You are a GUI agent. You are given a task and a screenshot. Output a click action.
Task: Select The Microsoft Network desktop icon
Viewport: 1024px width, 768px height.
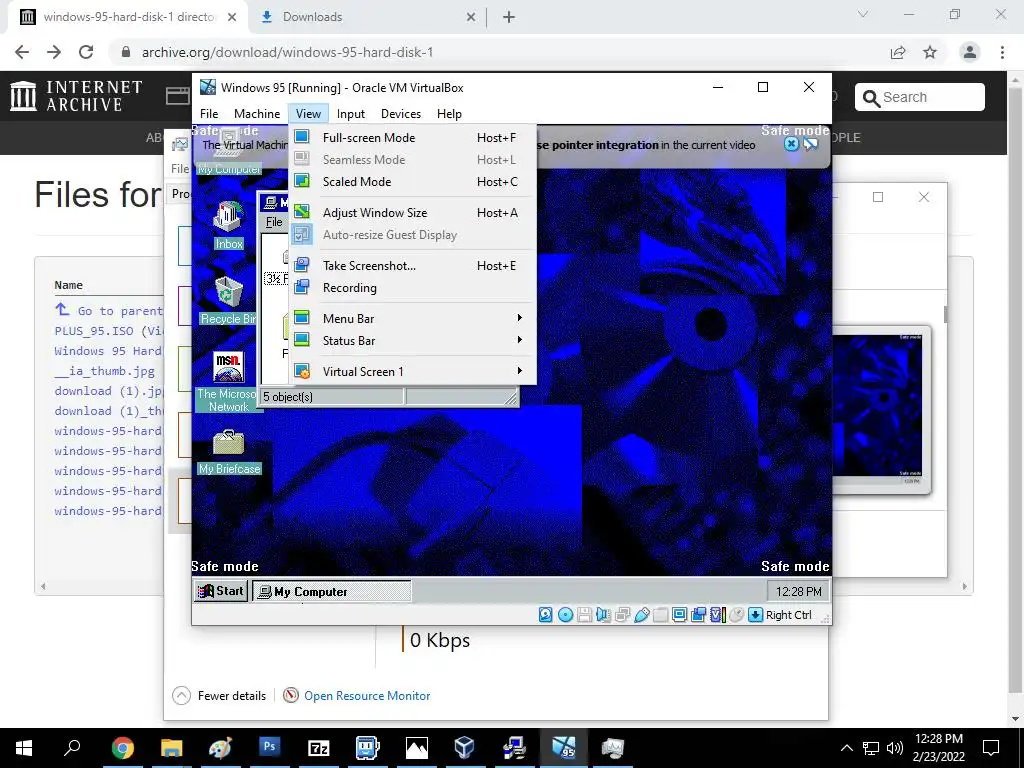[x=228, y=382]
